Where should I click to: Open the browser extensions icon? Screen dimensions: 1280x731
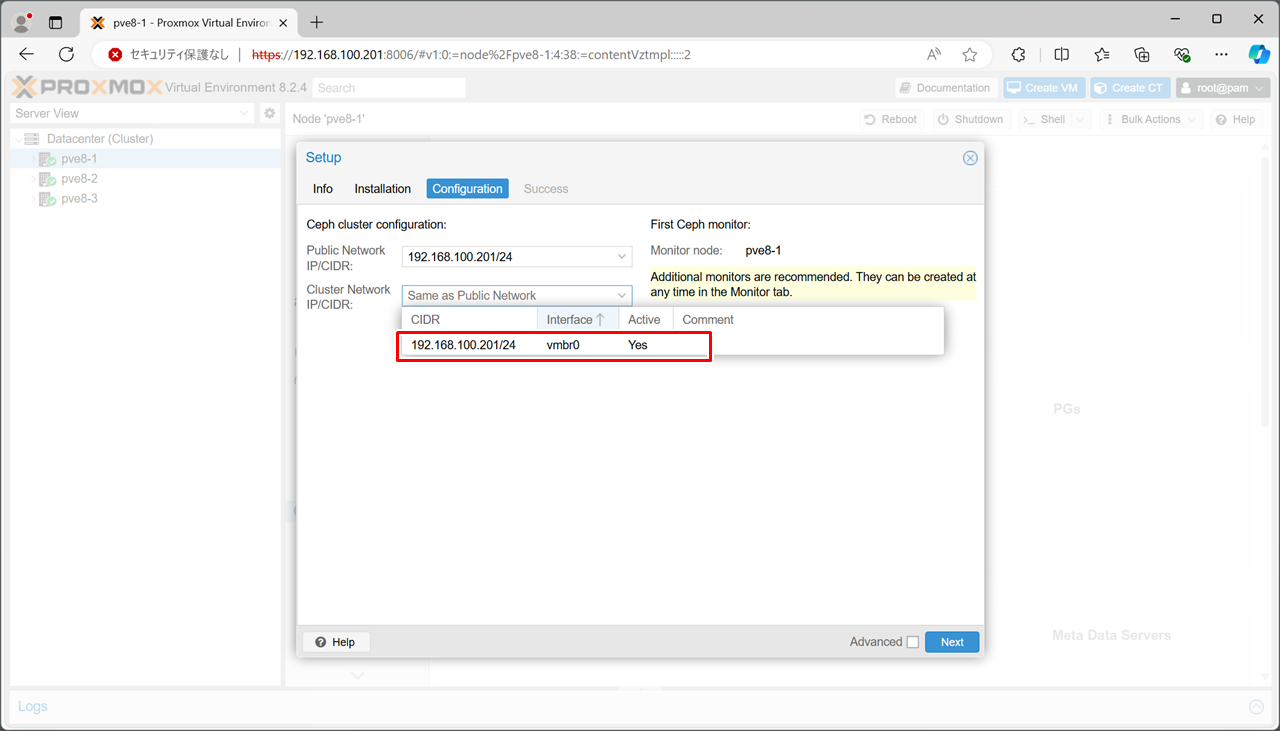[x=1018, y=55]
